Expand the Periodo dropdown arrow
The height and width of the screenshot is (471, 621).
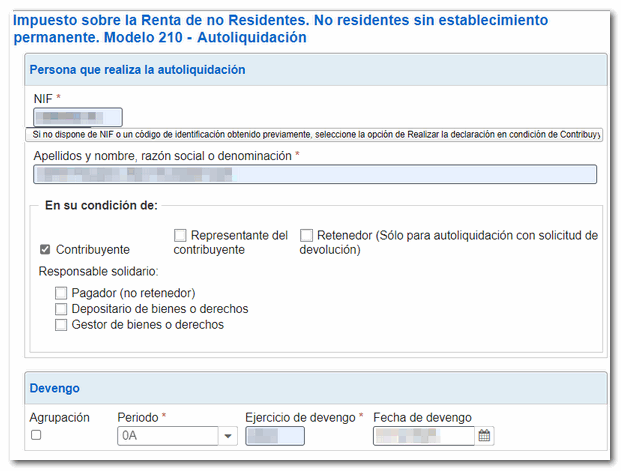tap(227, 436)
